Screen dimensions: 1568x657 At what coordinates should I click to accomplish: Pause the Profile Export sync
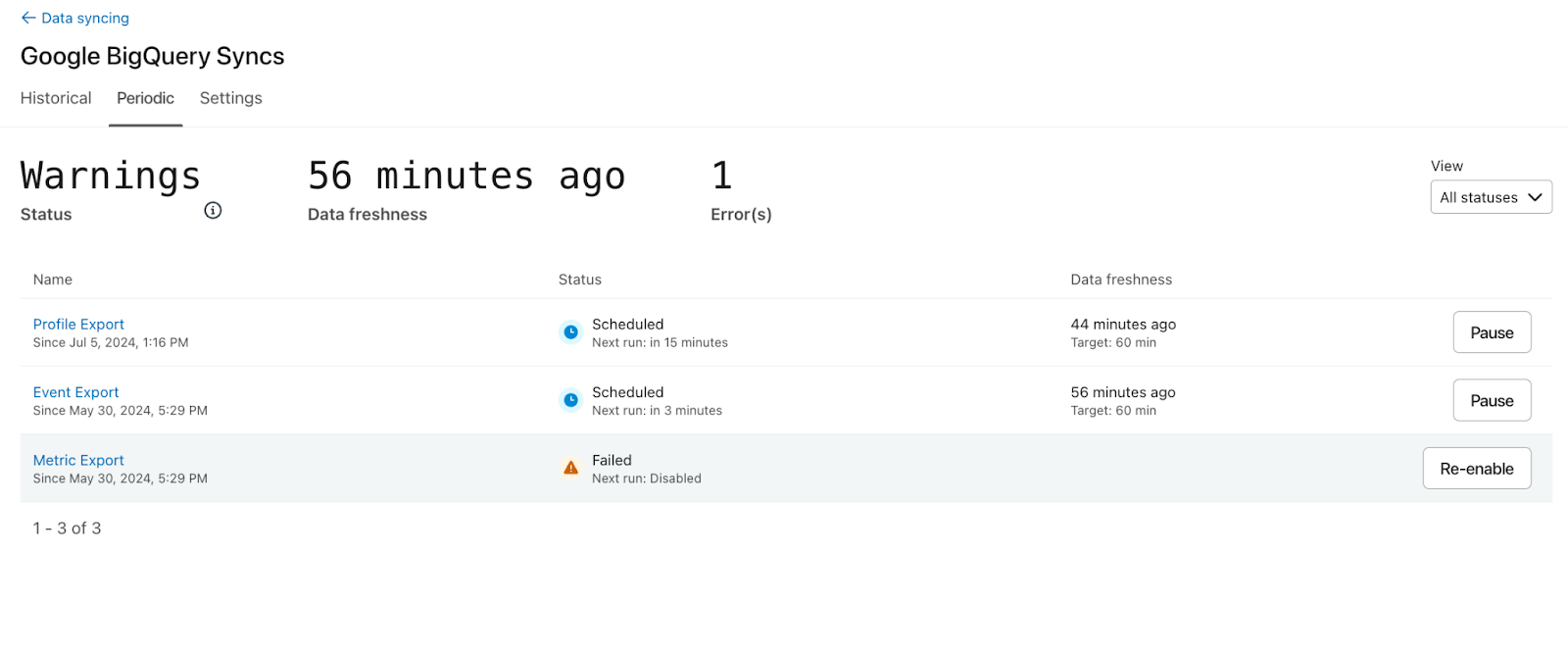coord(1492,332)
